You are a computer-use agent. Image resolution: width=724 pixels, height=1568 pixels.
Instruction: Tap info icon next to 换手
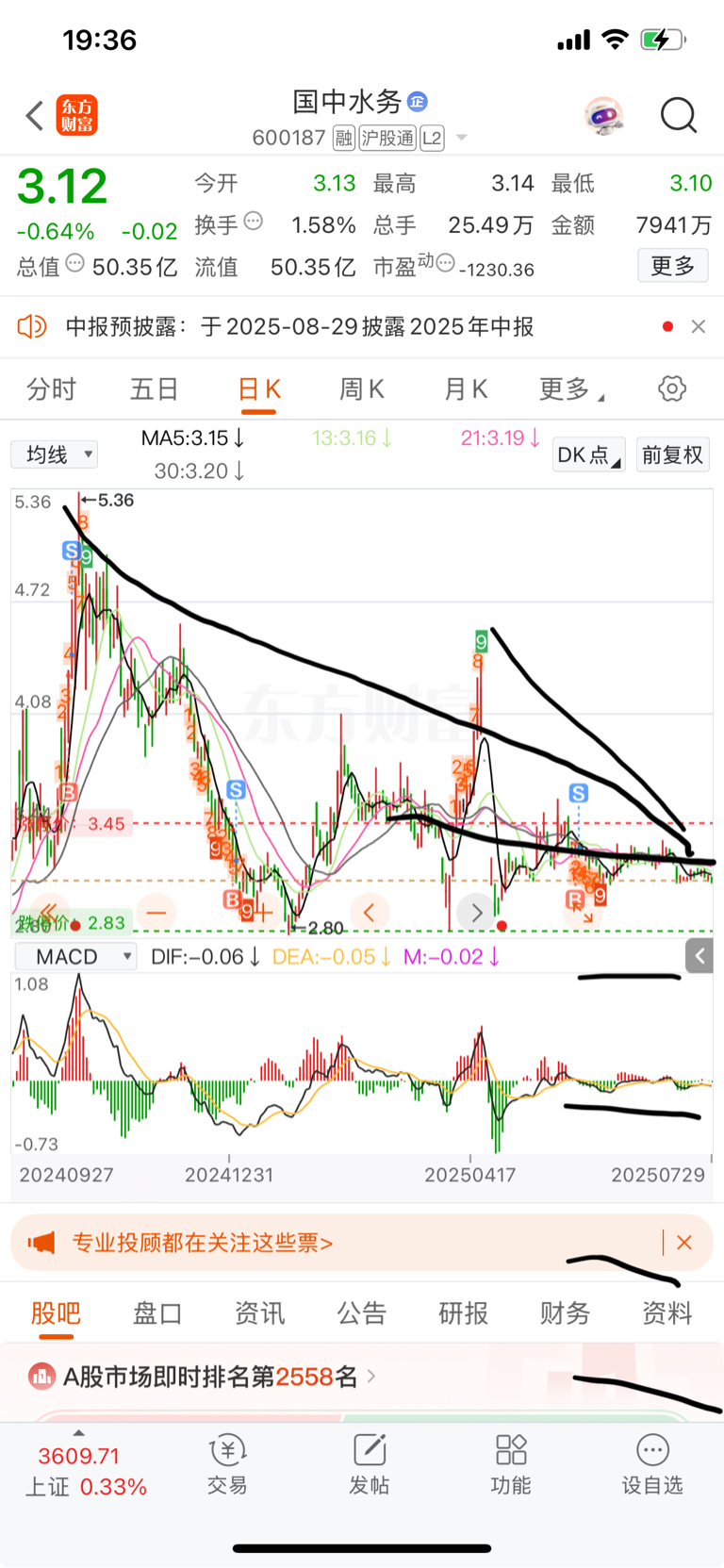[254, 222]
